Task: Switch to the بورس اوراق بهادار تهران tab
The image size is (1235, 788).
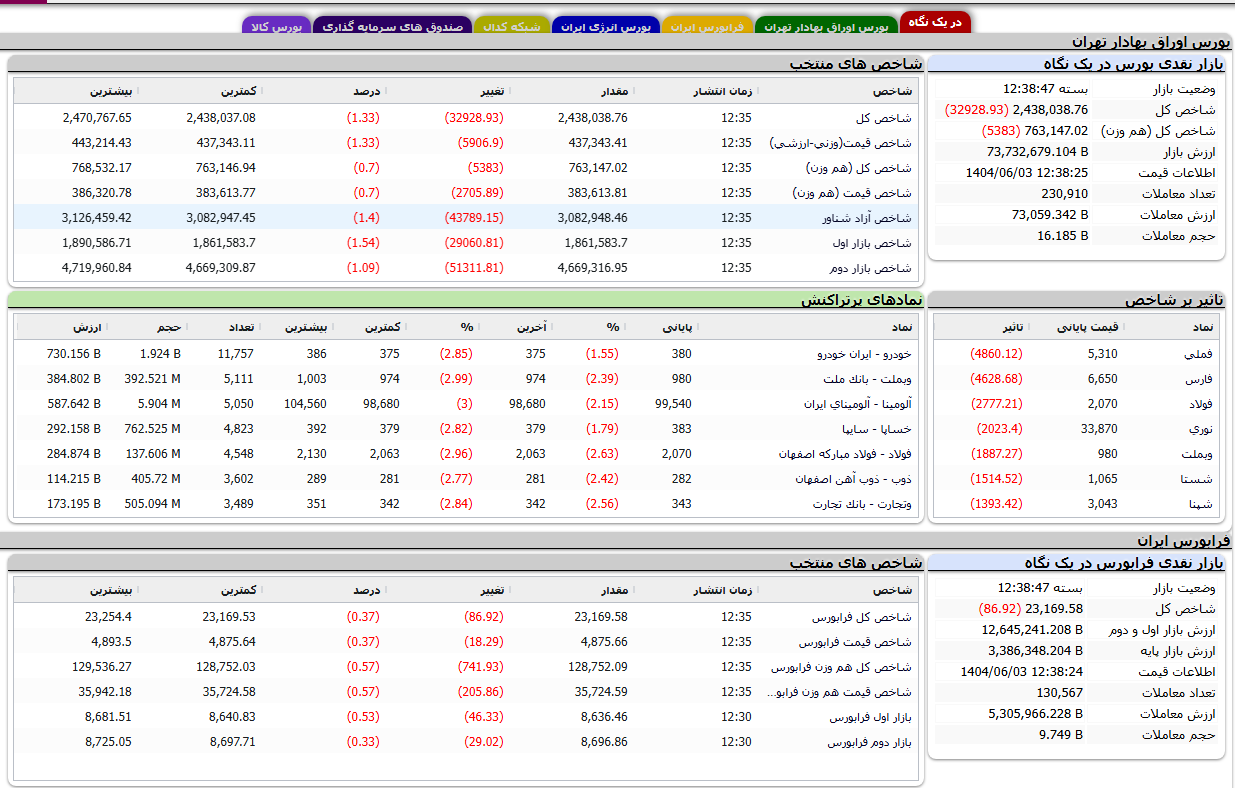Action: click(x=826, y=27)
